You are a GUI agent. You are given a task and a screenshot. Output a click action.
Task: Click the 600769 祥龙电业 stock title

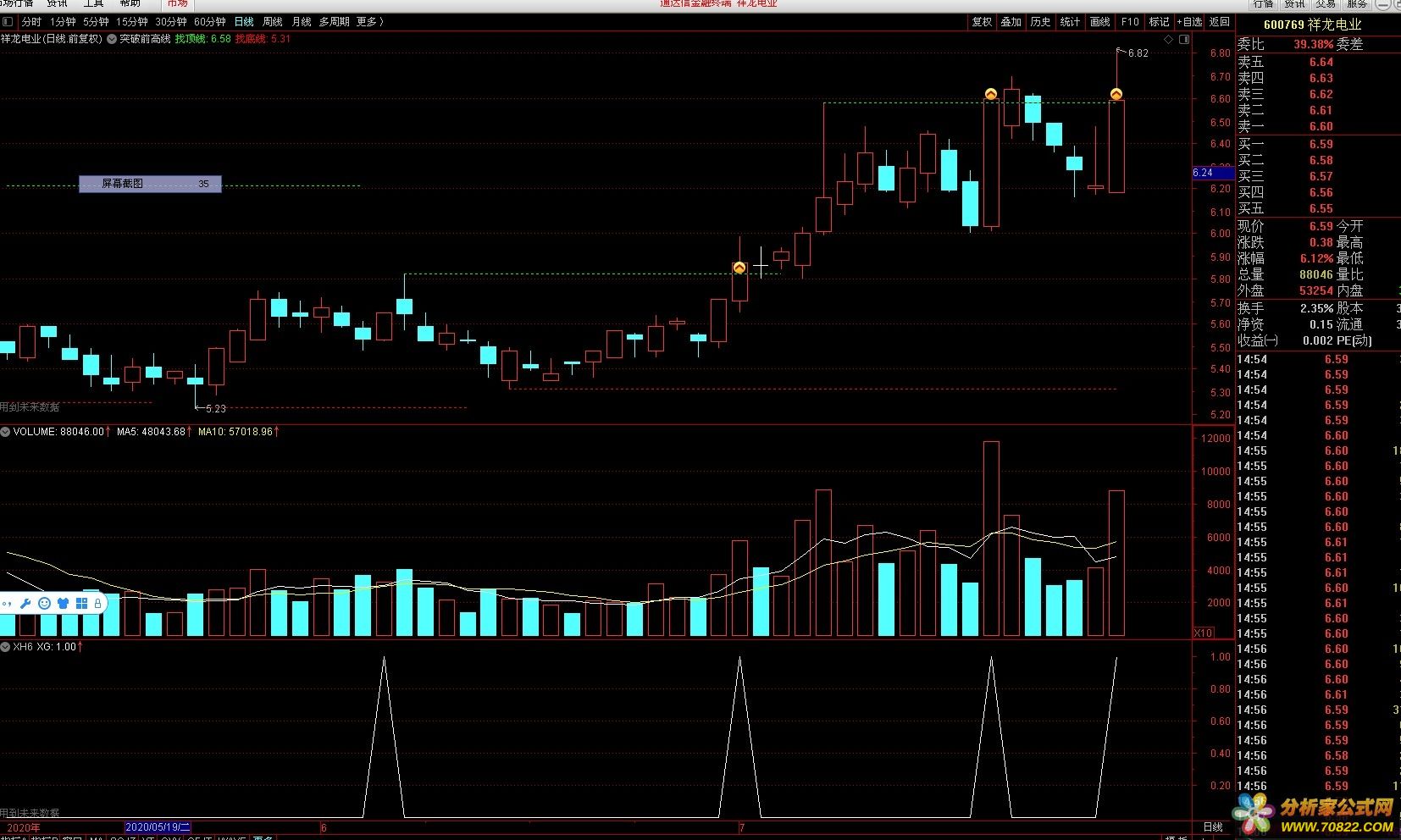[1313, 25]
